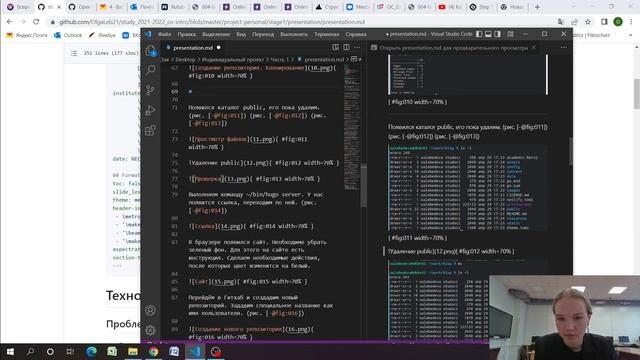
Task: Open the Run and Debug view
Action: pos(151,110)
